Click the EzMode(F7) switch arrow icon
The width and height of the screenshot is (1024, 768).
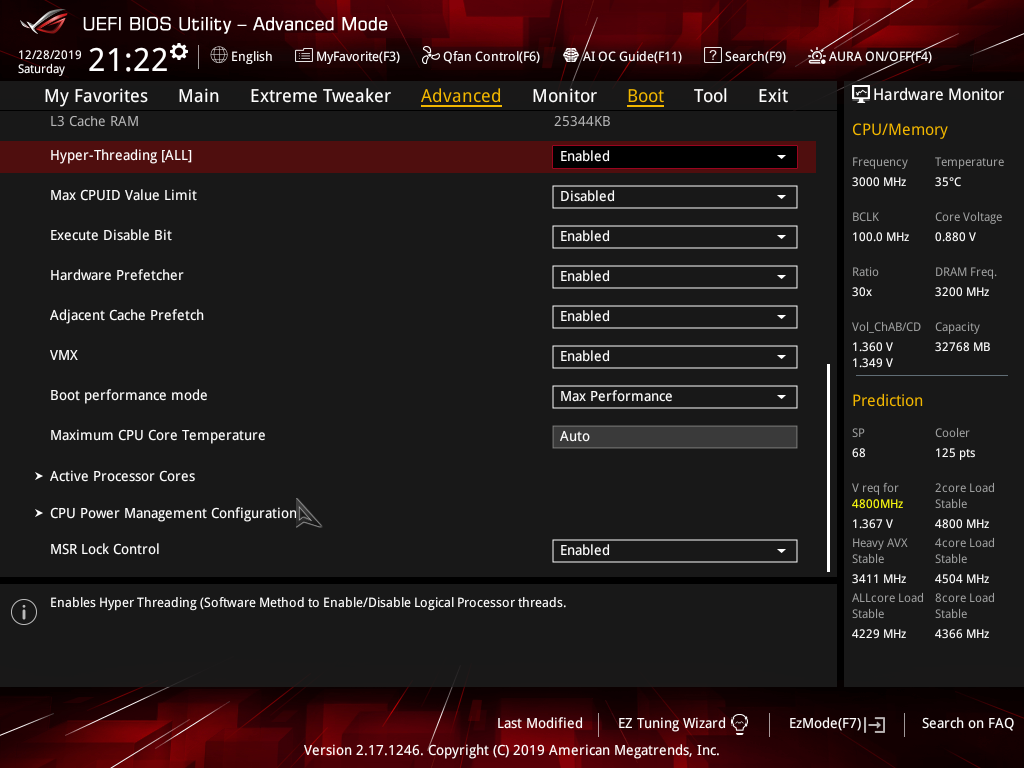tap(875, 724)
